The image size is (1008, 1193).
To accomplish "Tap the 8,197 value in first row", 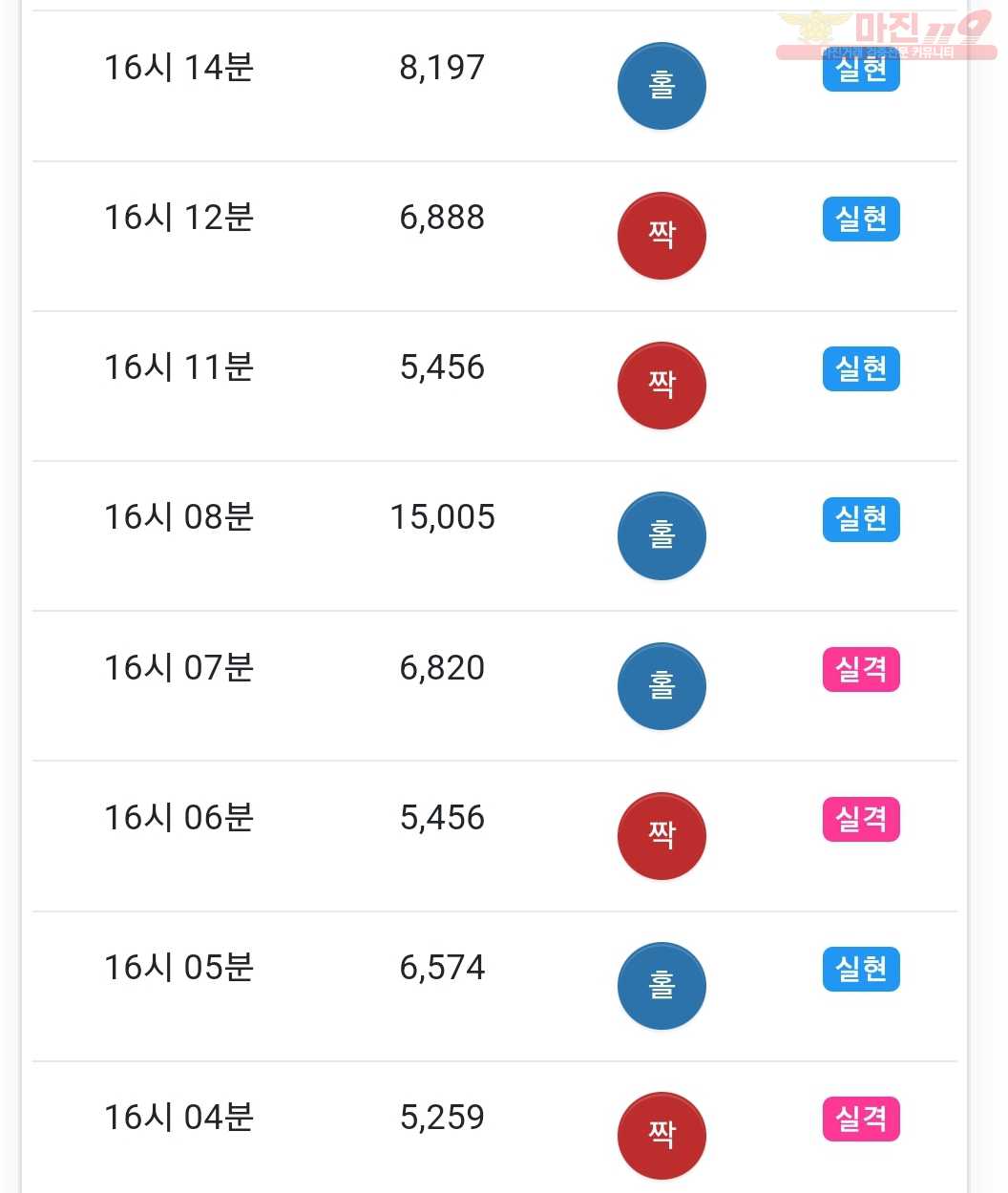I will coord(442,68).
